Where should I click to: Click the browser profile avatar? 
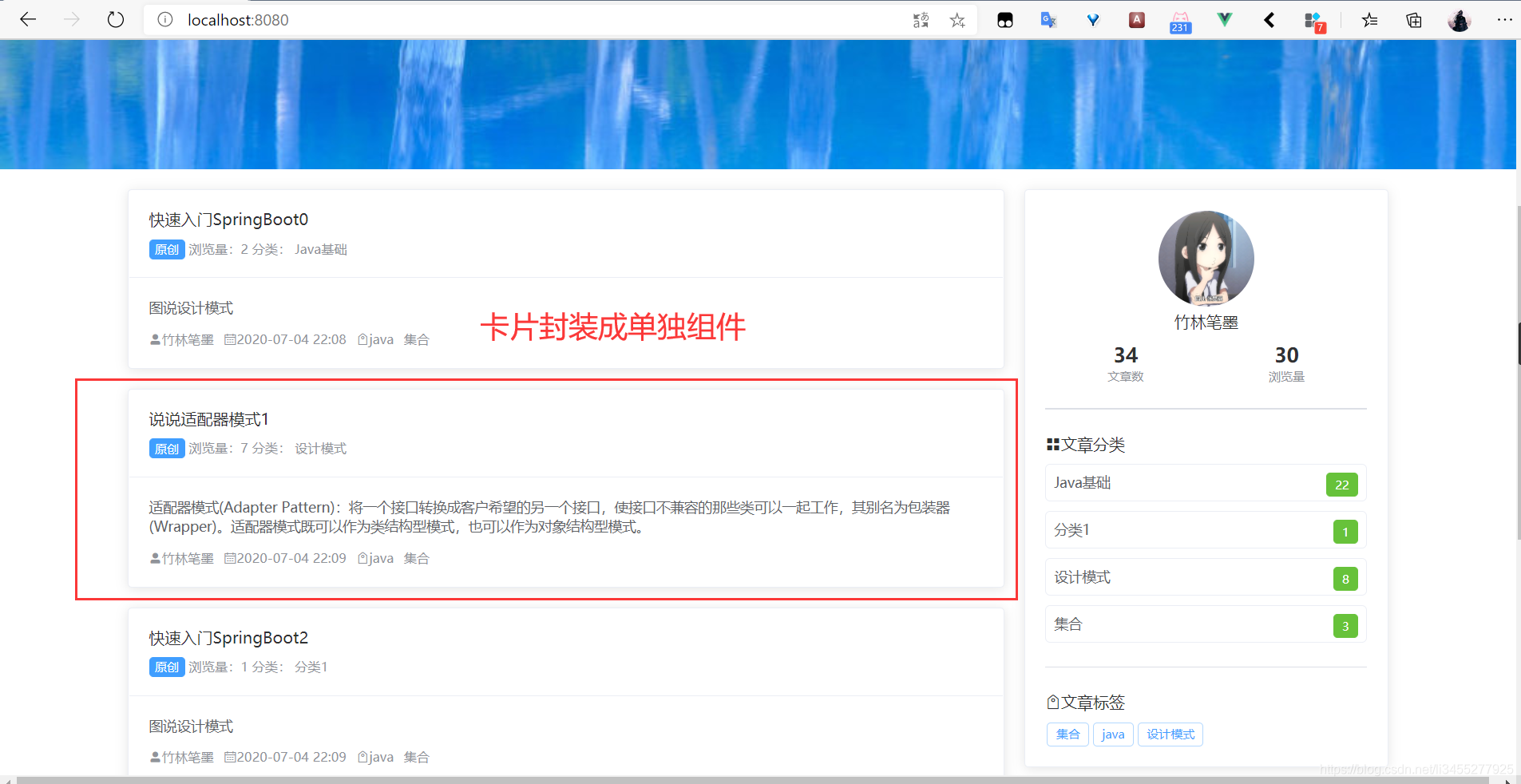click(1460, 20)
